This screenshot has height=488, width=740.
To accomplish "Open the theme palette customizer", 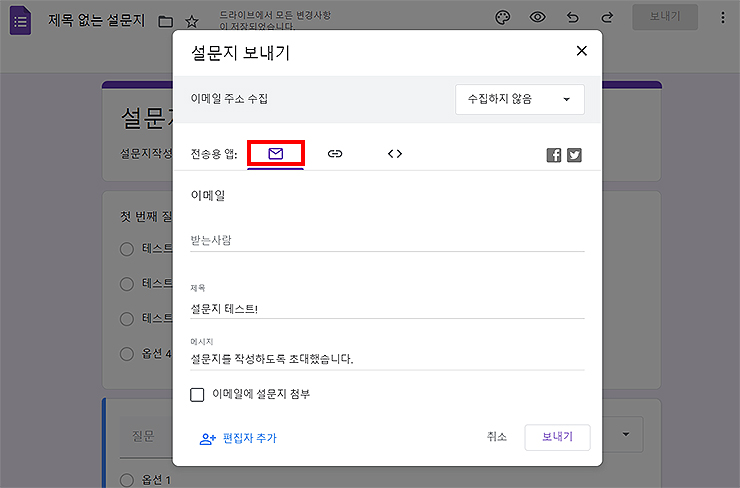I will [503, 18].
